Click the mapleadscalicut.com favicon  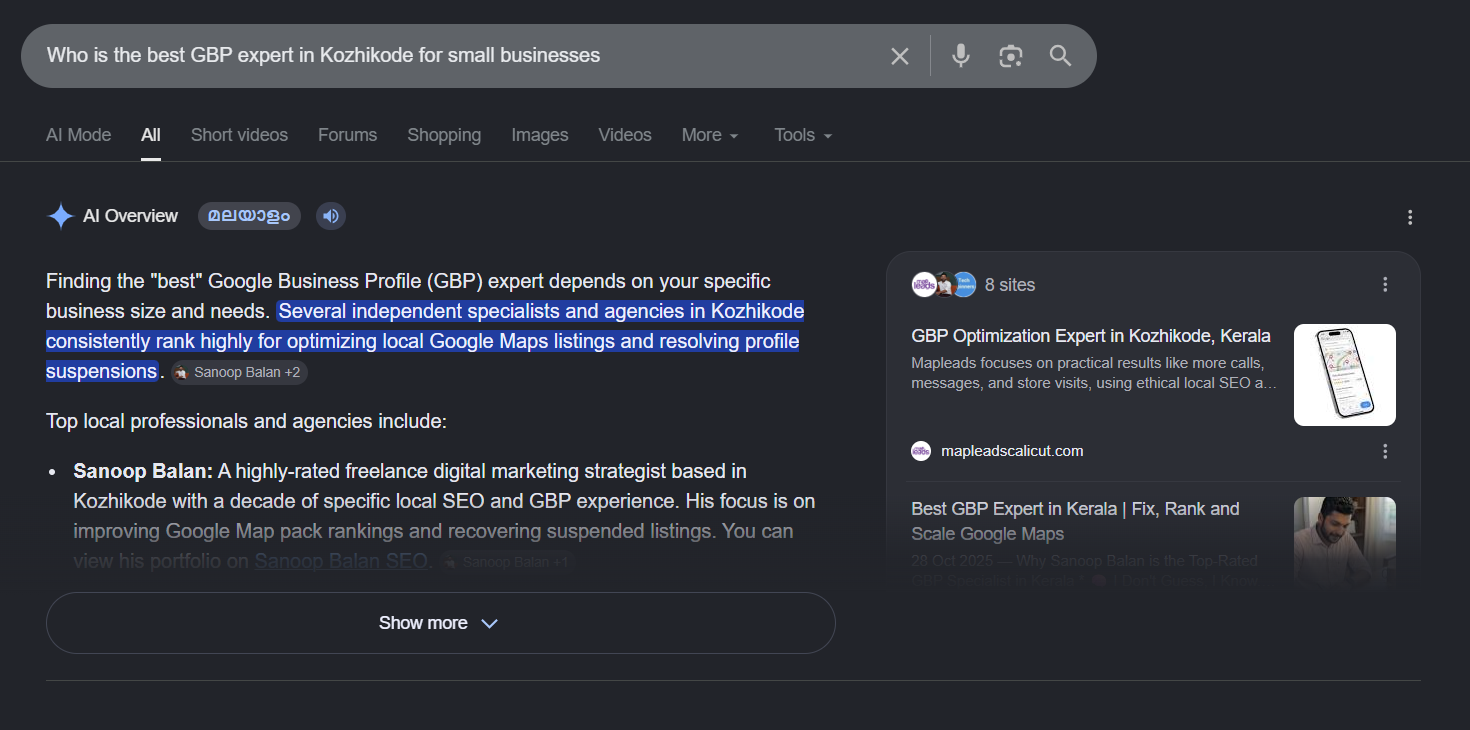pyautogui.click(x=921, y=451)
